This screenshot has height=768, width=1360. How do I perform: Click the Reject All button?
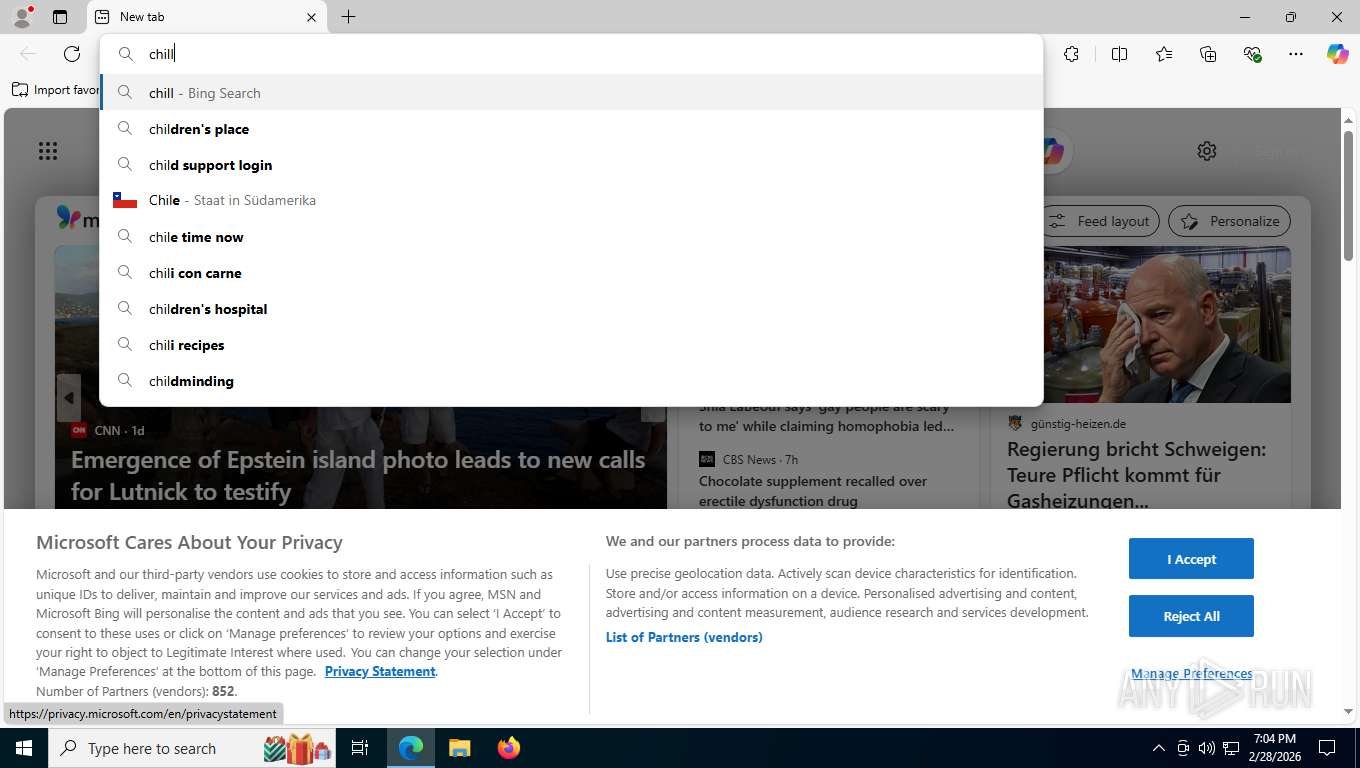[x=1191, y=616]
